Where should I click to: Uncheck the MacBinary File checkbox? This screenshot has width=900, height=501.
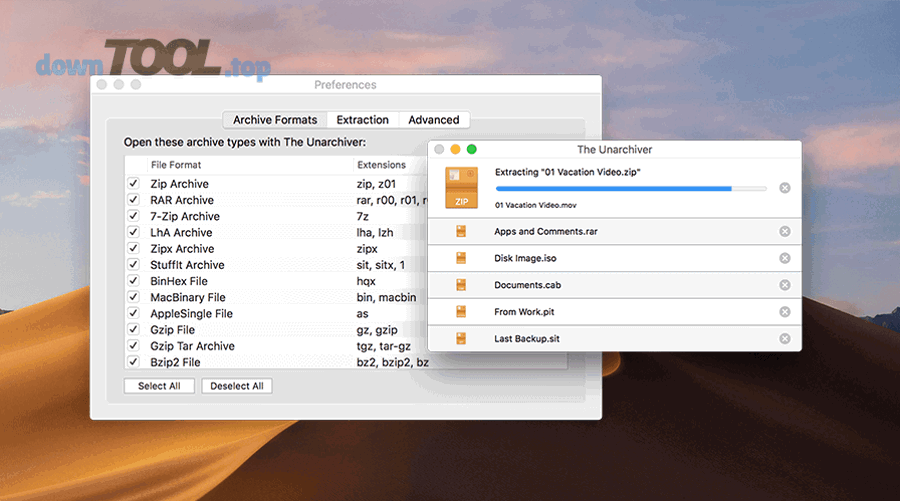tap(133, 297)
